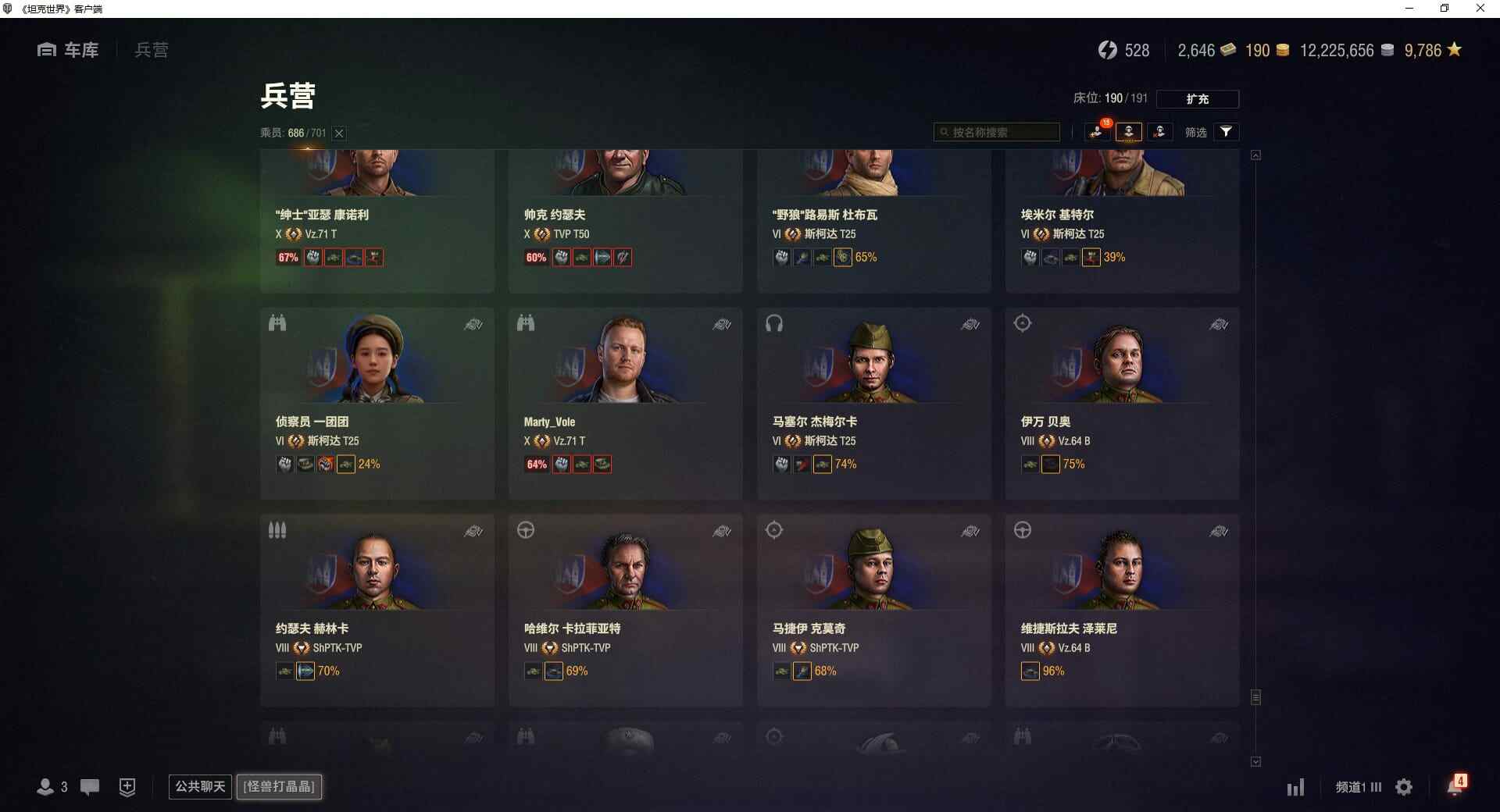
Task: Select the 兵营 barracks tab
Action: [152, 50]
